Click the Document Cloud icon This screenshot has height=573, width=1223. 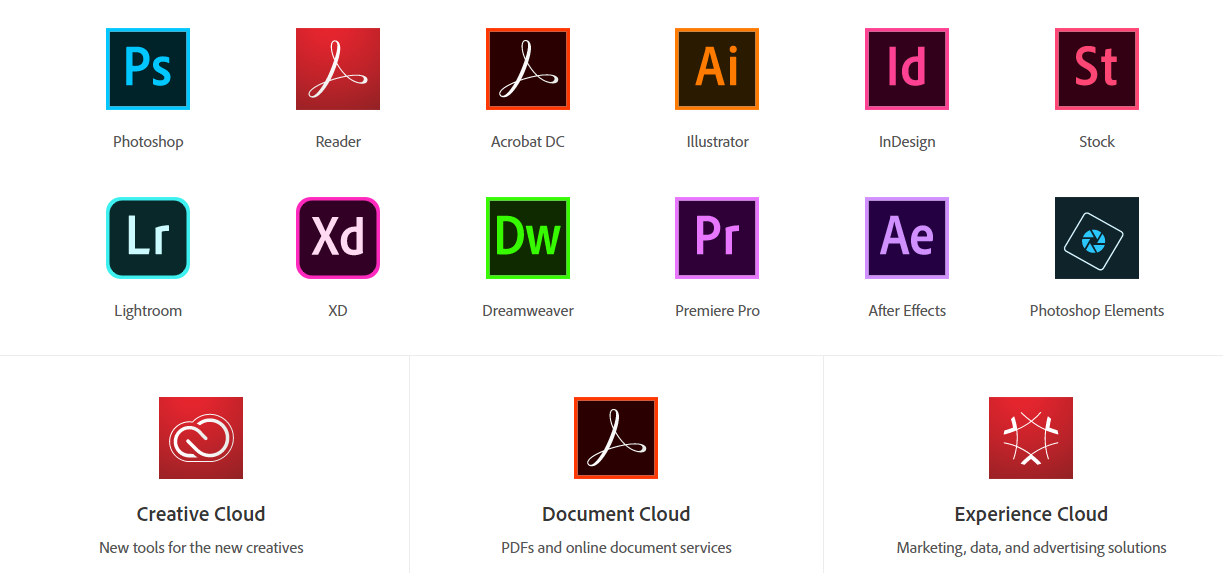pyautogui.click(x=616, y=438)
